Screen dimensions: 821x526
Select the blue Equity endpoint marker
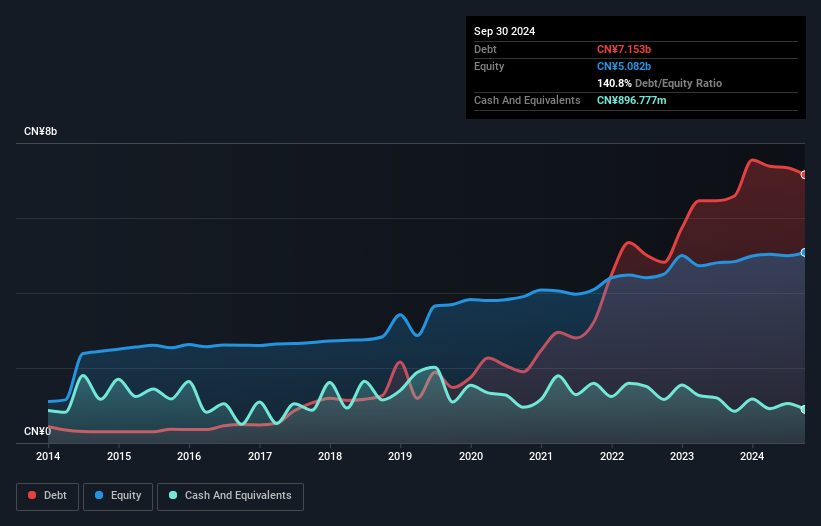804,253
